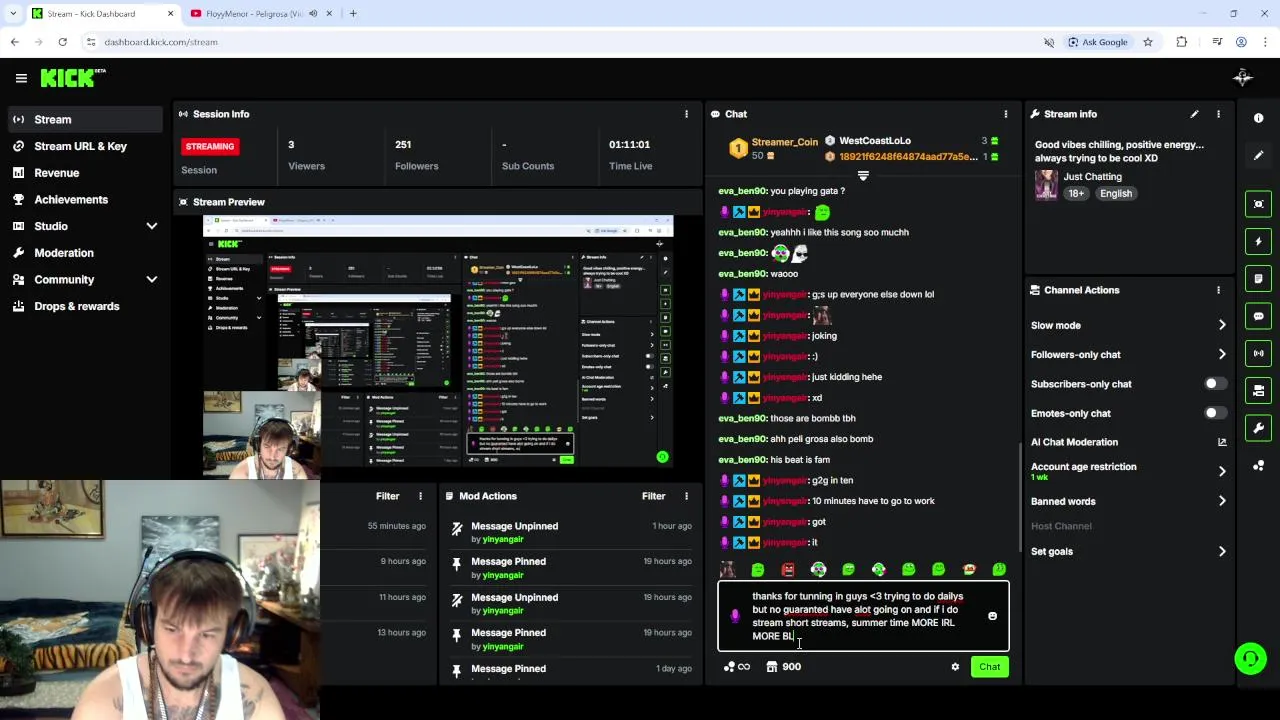The width and height of the screenshot is (1280, 720).
Task: Open Account age restriction arrow
Action: (x=1222, y=471)
